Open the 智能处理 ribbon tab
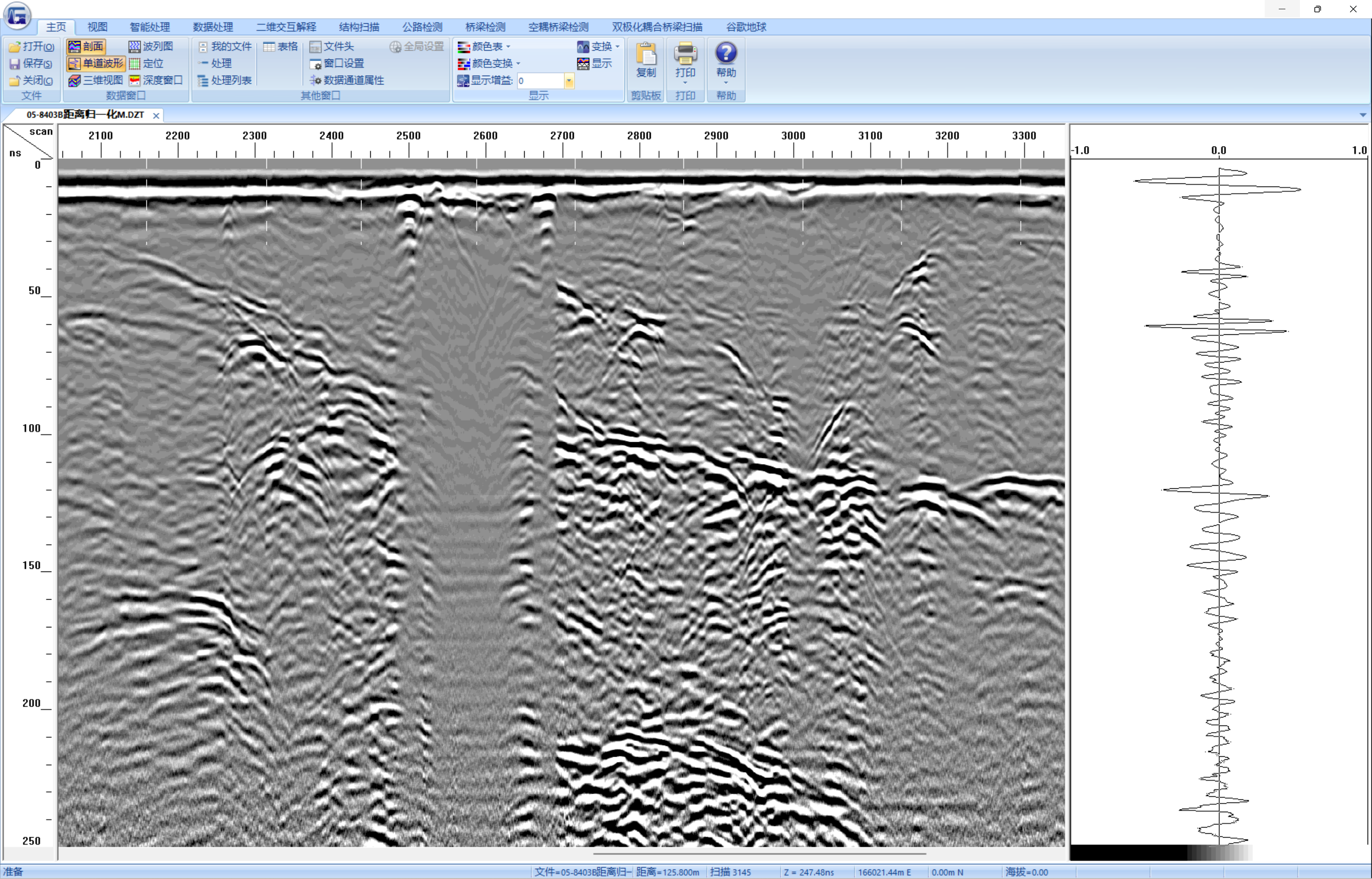The width and height of the screenshot is (1372, 879). [x=150, y=27]
